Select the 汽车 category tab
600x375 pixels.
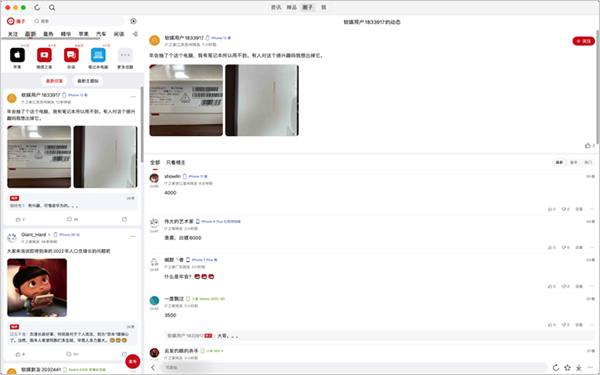click(x=101, y=34)
